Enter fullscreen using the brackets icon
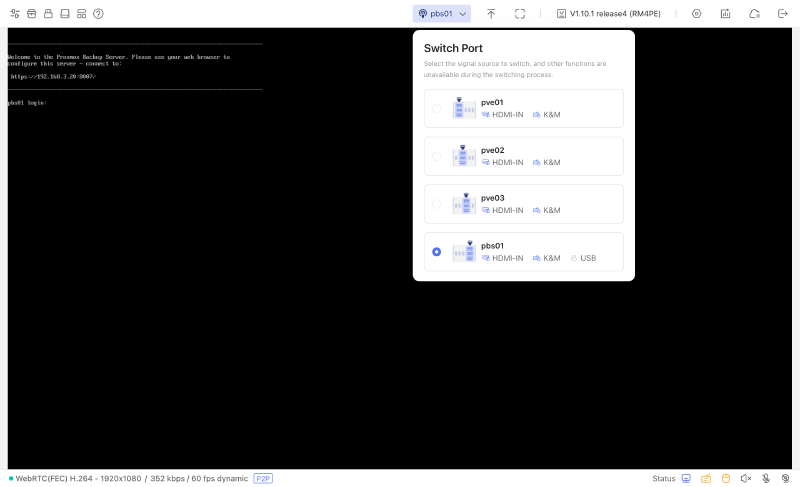The image size is (800, 487). 520,14
